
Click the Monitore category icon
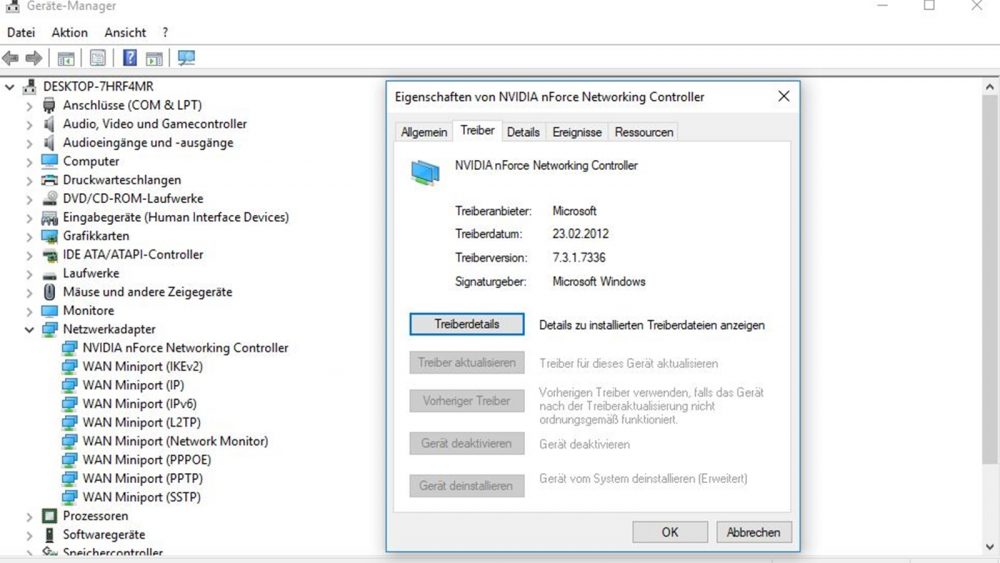[x=49, y=311]
